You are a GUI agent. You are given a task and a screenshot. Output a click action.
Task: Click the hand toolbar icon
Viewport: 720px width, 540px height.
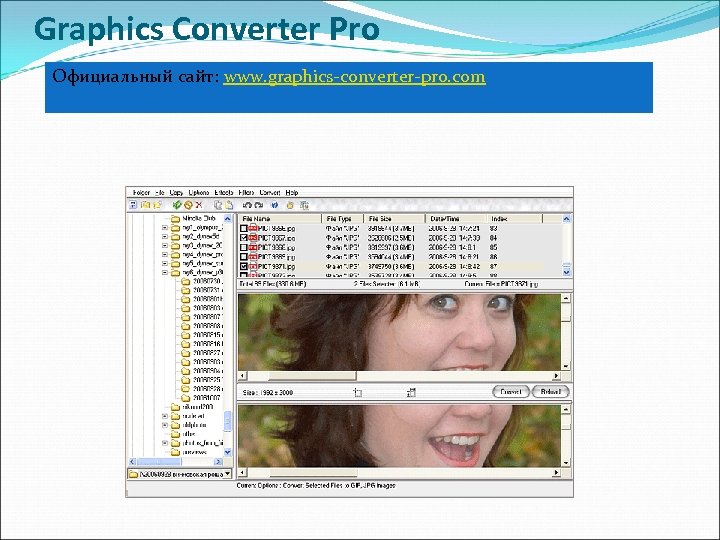(x=290, y=205)
